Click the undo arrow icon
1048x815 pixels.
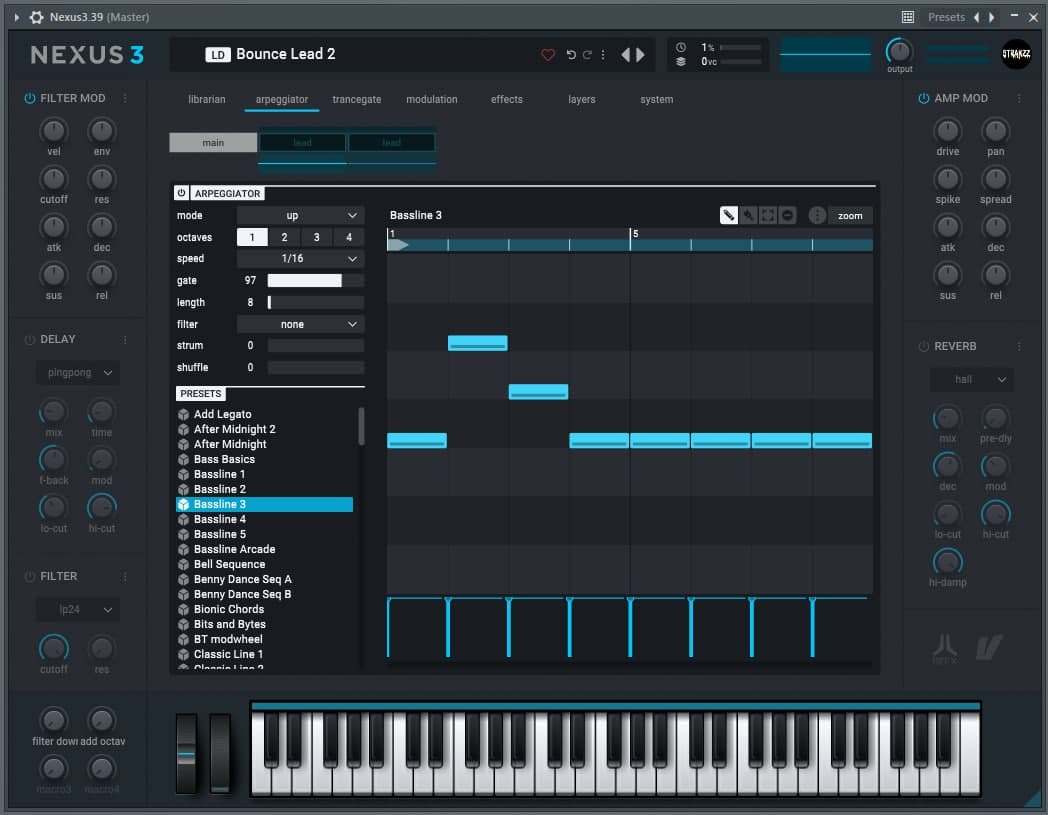pos(571,55)
